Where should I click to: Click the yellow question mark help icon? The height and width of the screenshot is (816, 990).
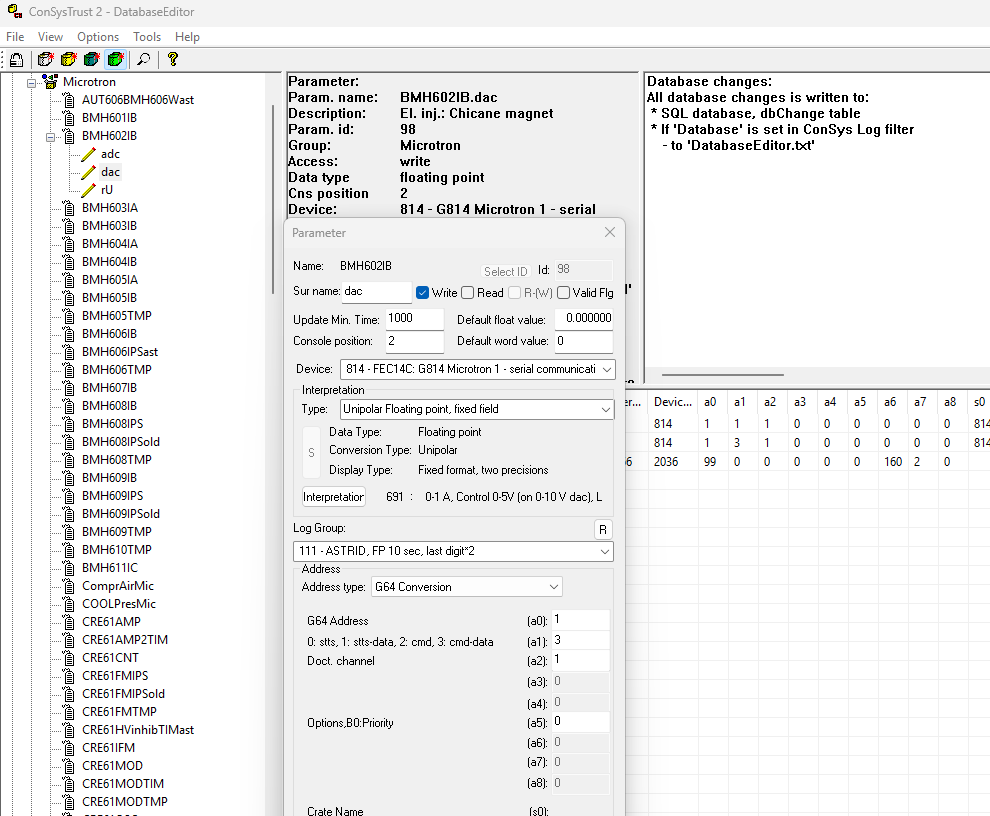(172, 60)
